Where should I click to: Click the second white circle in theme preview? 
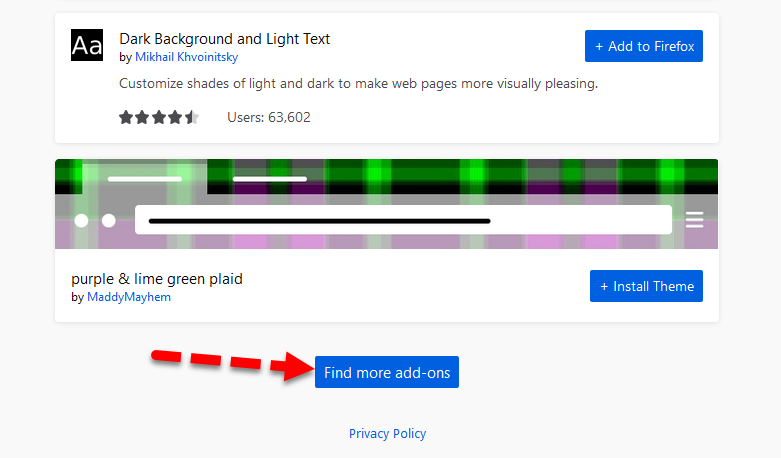(109, 220)
